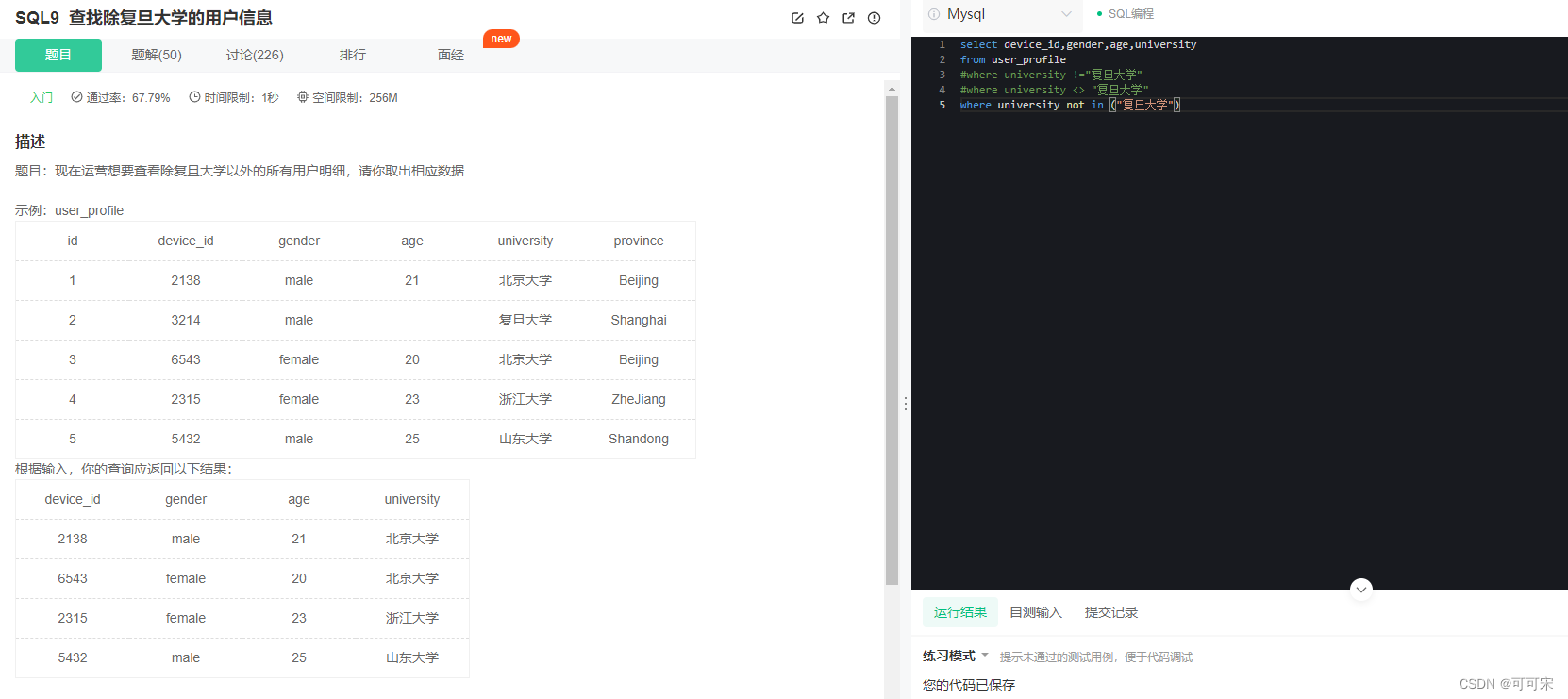The image size is (1568, 699).
Task: Click the 示例 user_profile label
Action: tap(69, 210)
